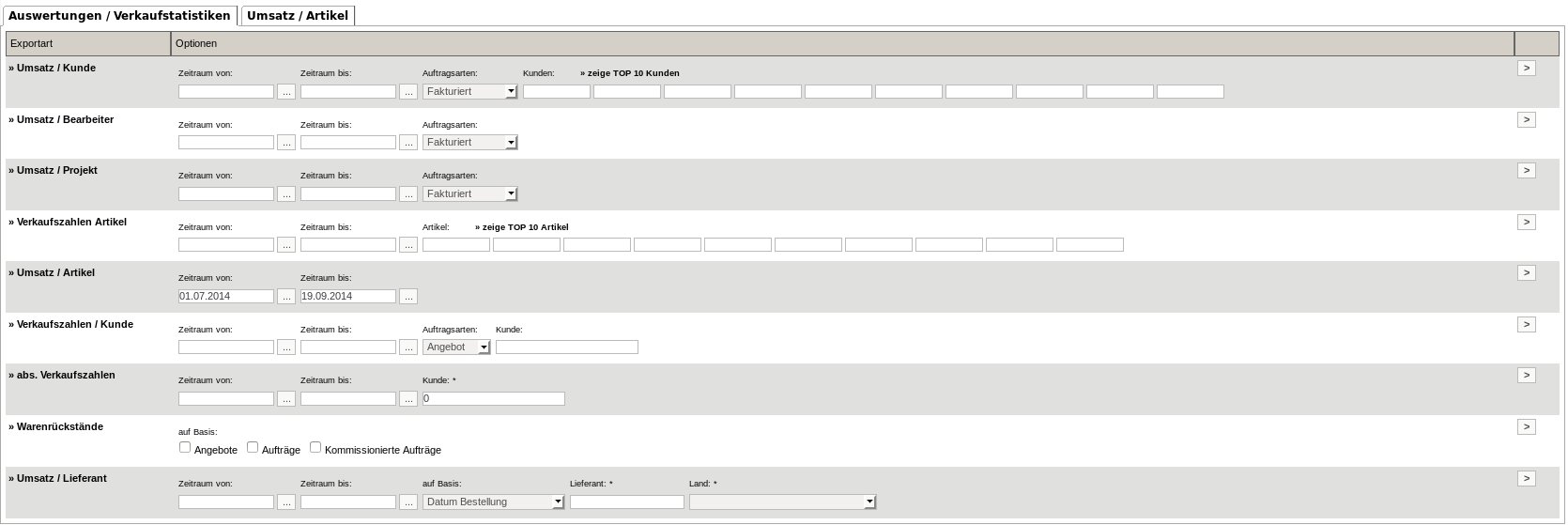Screen dimensions: 1568x525
Task: Open date picker next to 19.09.2014 date
Action: pyautogui.click(x=408, y=296)
